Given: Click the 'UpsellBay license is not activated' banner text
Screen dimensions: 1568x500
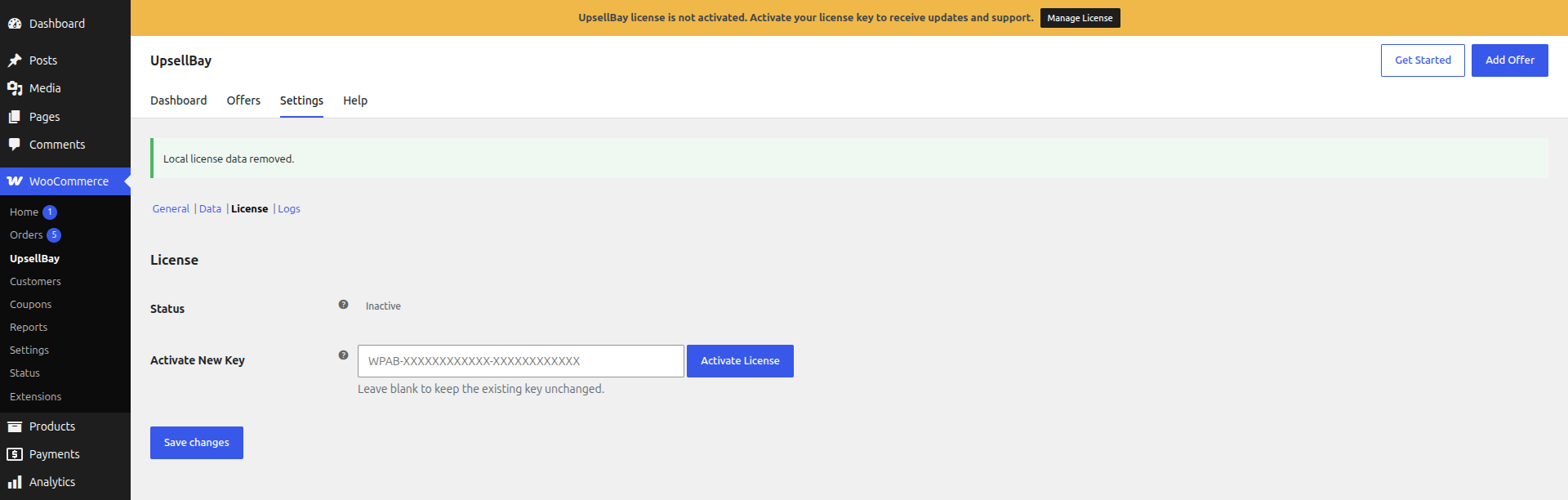Looking at the screenshot, I should pyautogui.click(x=806, y=18).
